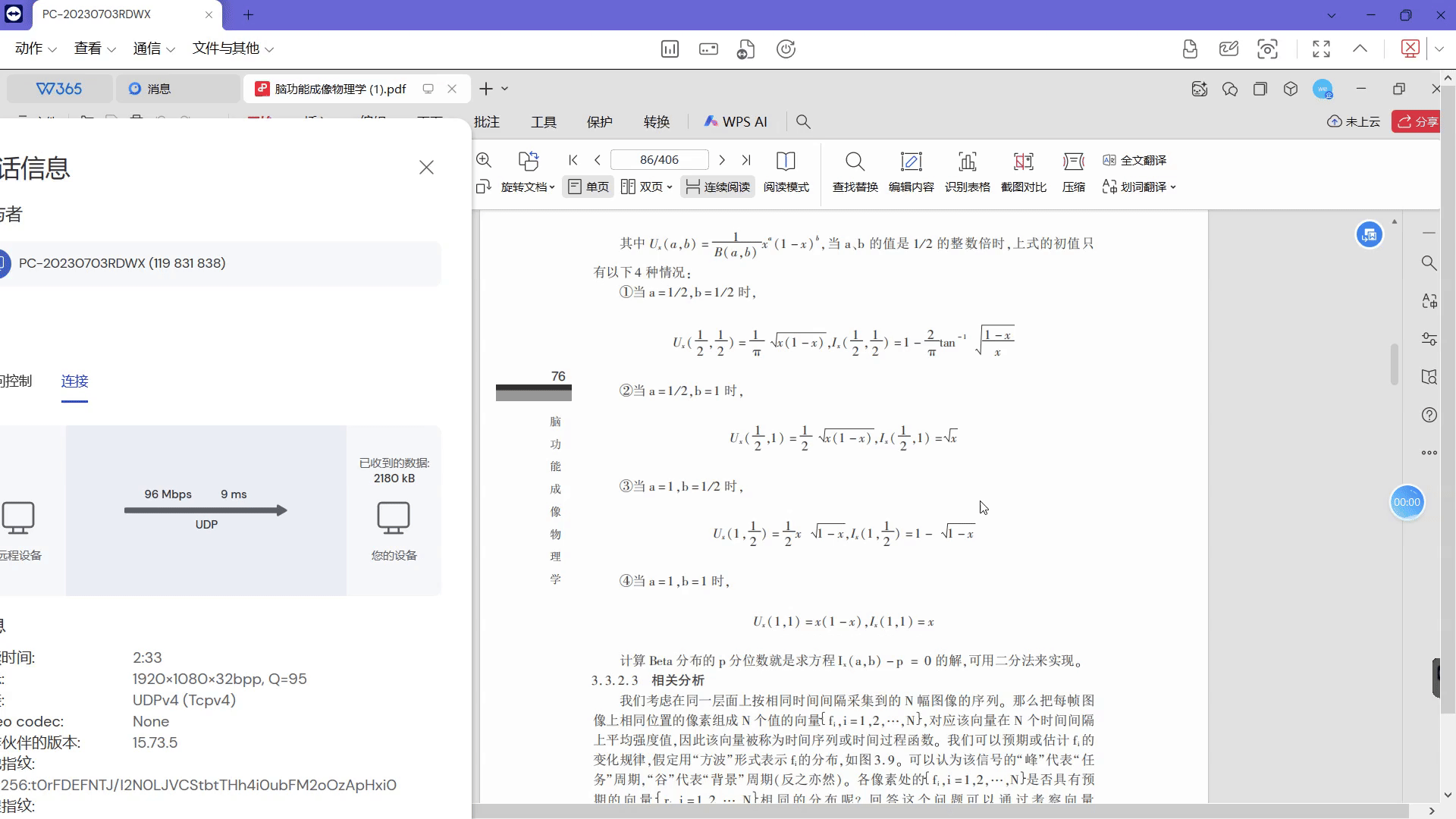
Task: Click the red Share button
Action: pyautogui.click(x=1417, y=121)
